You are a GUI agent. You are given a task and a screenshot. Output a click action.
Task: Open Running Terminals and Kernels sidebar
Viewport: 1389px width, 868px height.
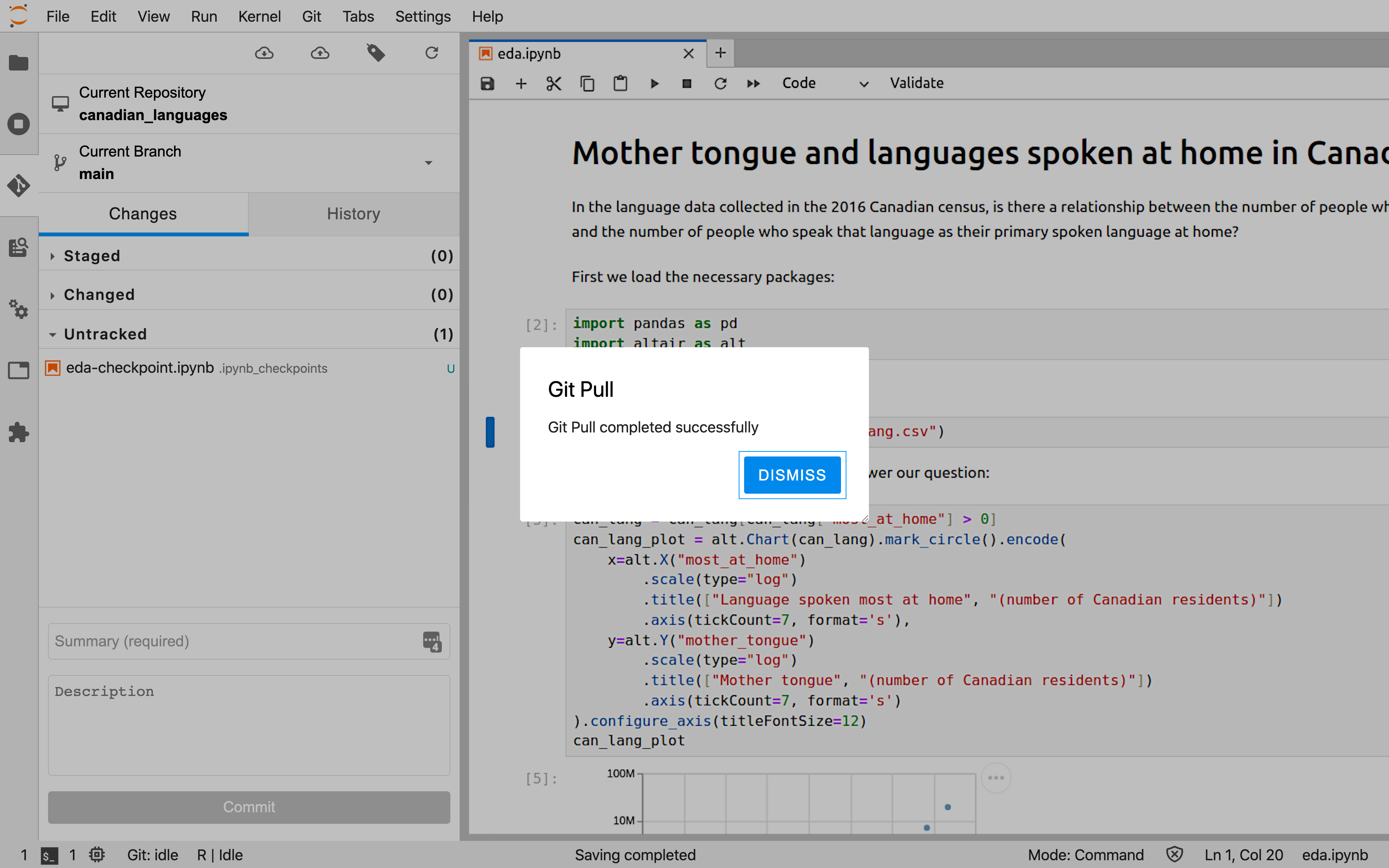[19, 124]
